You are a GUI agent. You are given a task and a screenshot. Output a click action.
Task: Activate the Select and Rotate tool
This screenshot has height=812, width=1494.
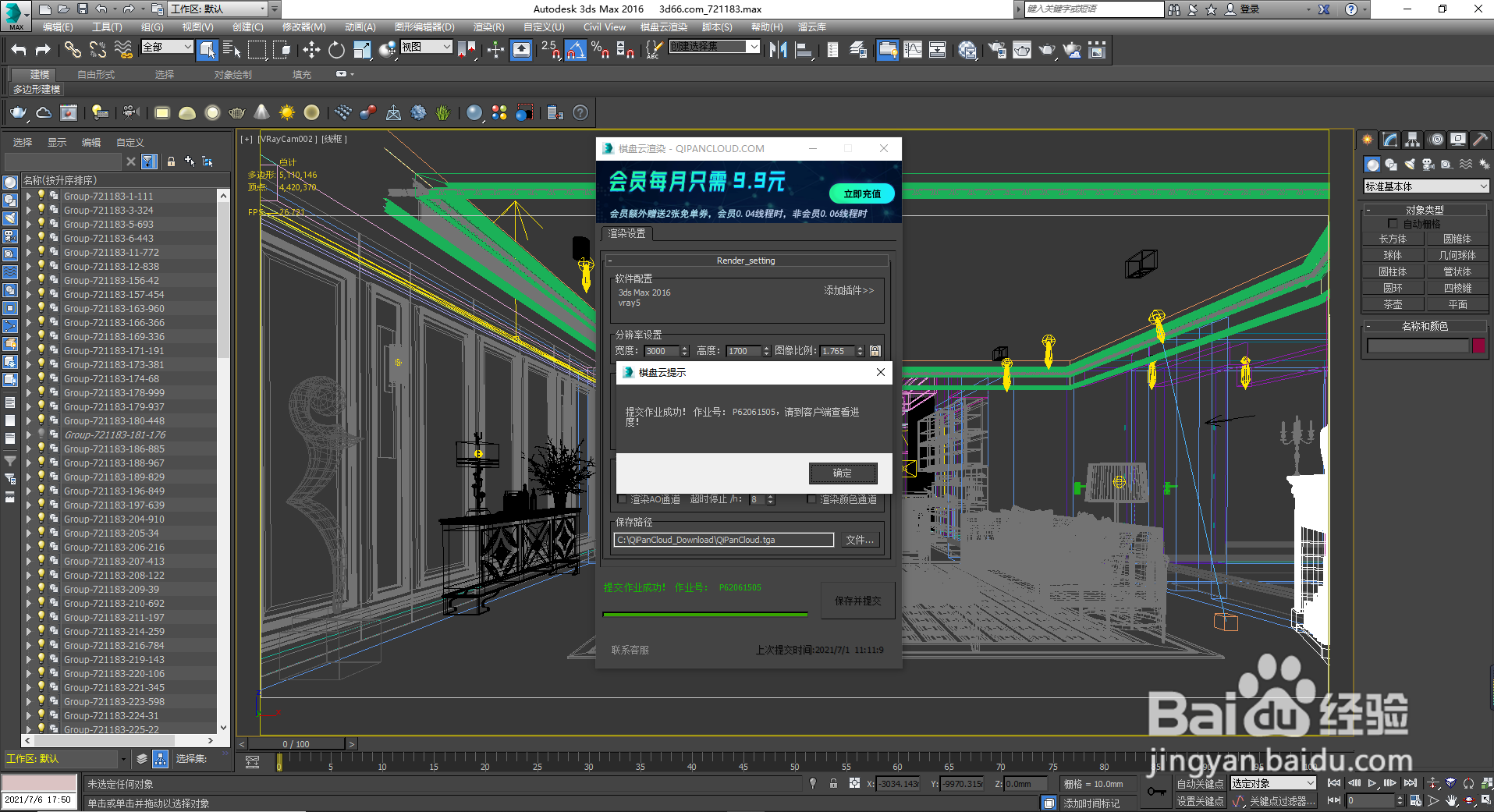tap(336, 51)
